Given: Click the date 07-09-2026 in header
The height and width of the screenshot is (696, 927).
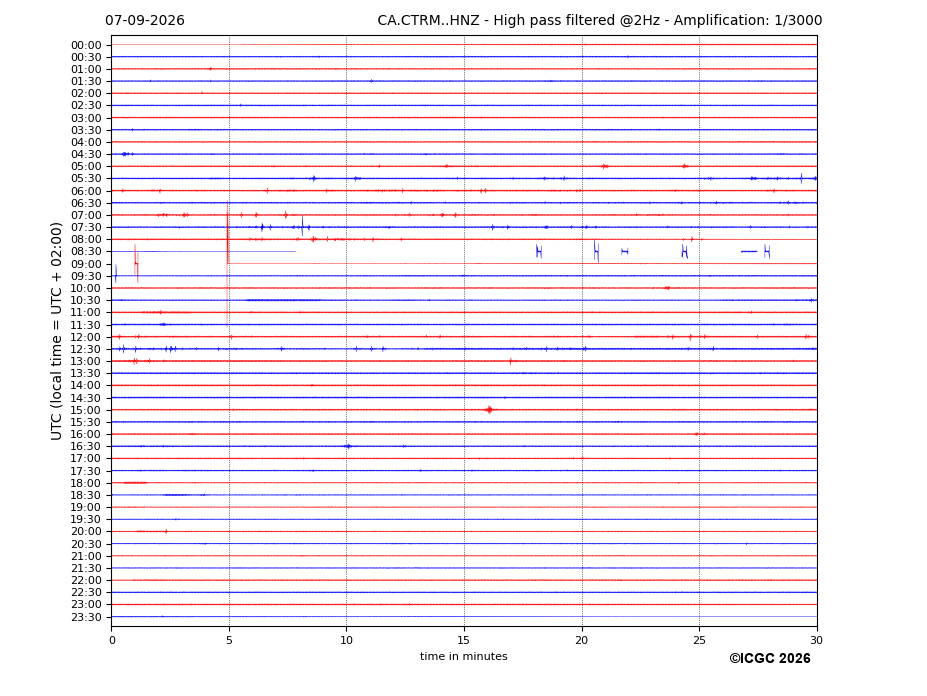Looking at the screenshot, I should pyautogui.click(x=145, y=21).
